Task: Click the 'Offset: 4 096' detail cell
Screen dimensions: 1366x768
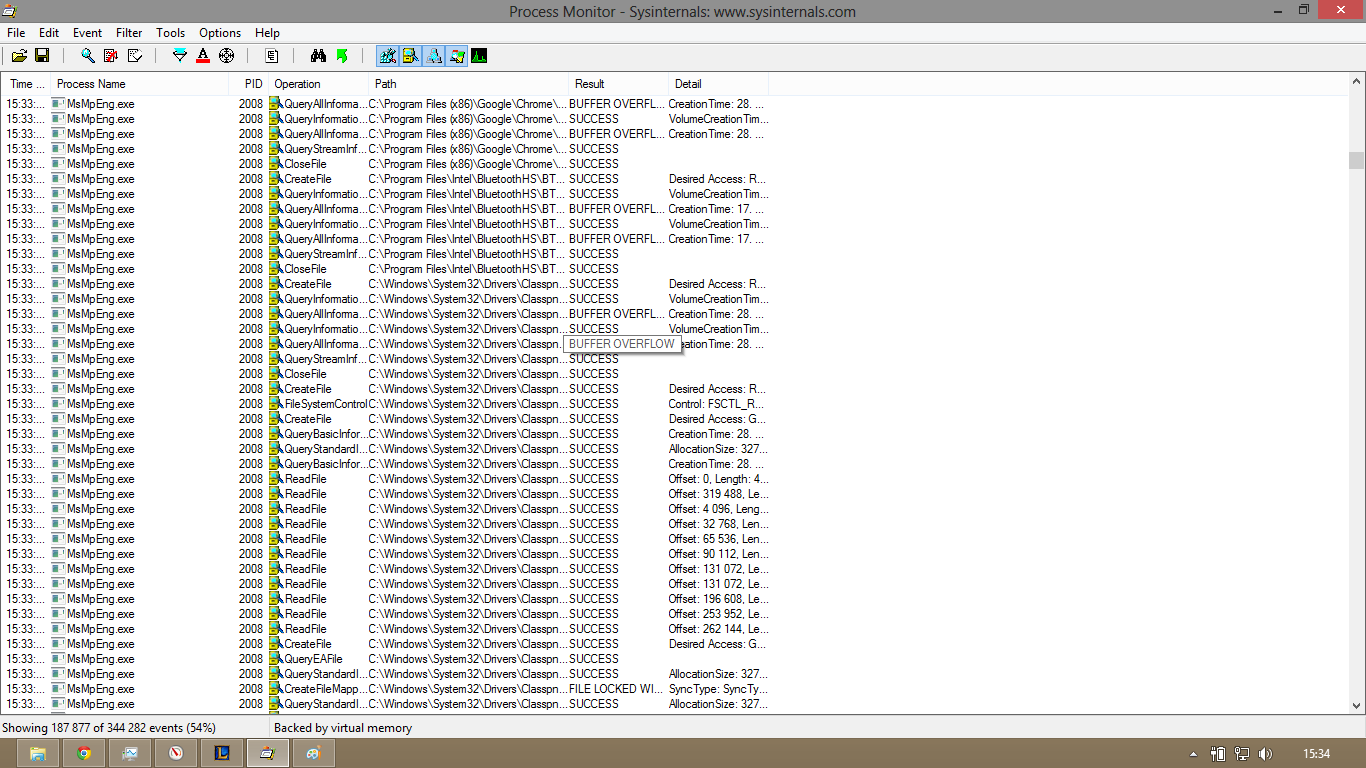Action: point(718,509)
